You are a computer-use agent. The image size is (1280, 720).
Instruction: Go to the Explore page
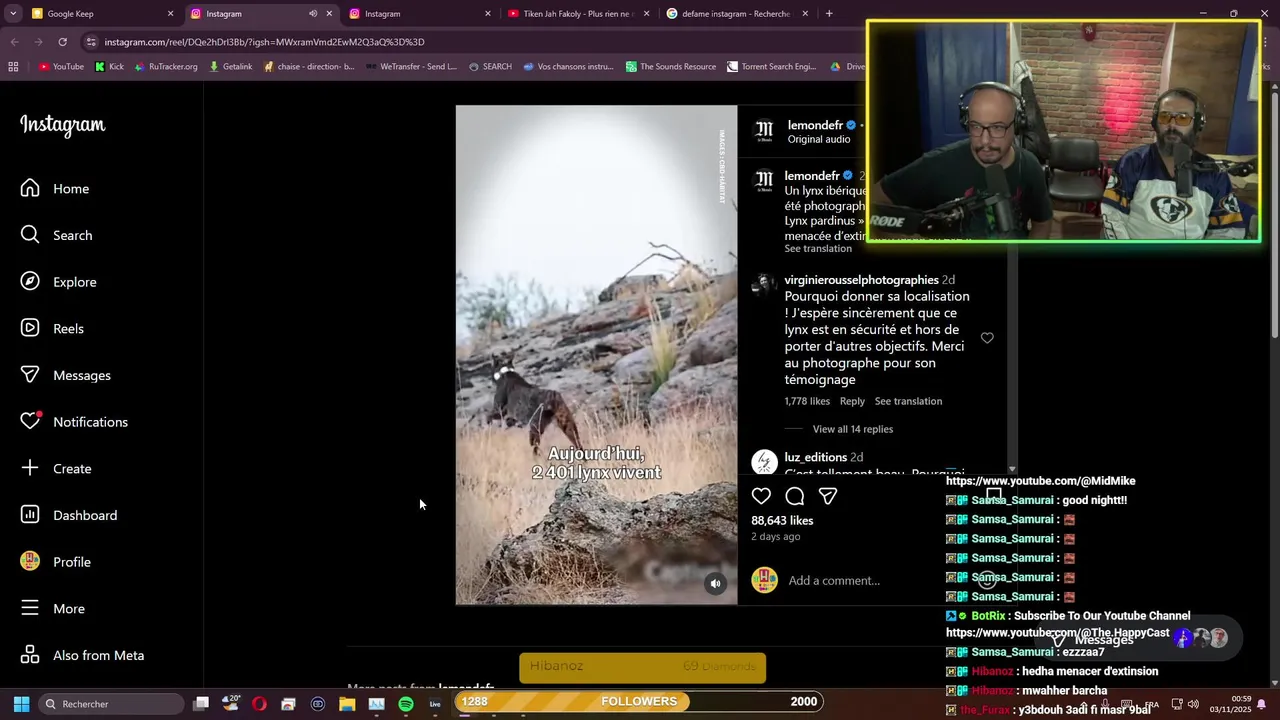click(59, 282)
